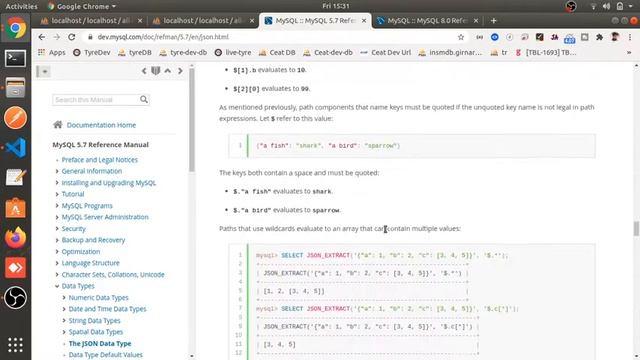Open Google Chrome app menu
The width and height of the screenshot is (640, 360).
[82, 6]
